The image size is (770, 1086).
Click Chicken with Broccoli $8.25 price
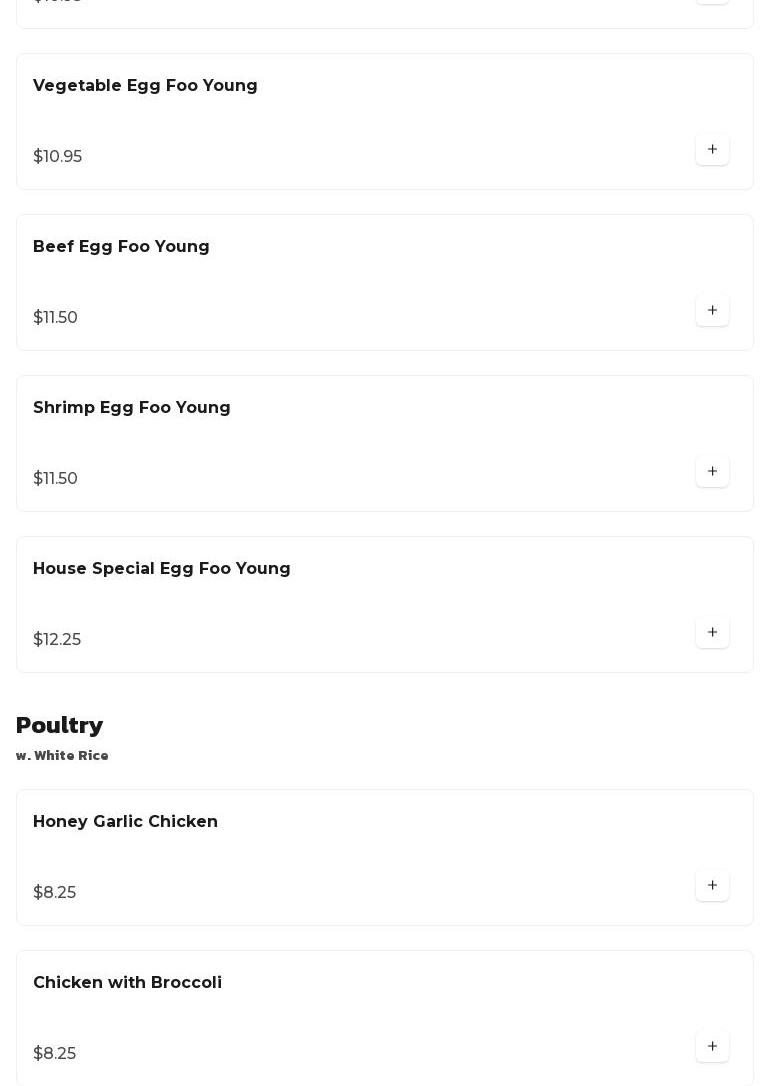pyautogui.click(x=54, y=1054)
